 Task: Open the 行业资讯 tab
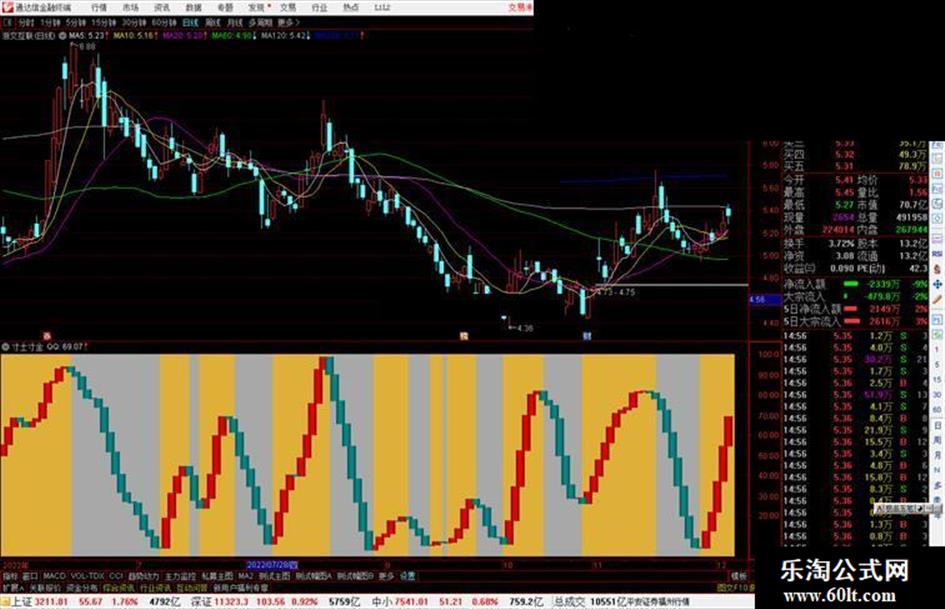pyautogui.click(x=155, y=587)
